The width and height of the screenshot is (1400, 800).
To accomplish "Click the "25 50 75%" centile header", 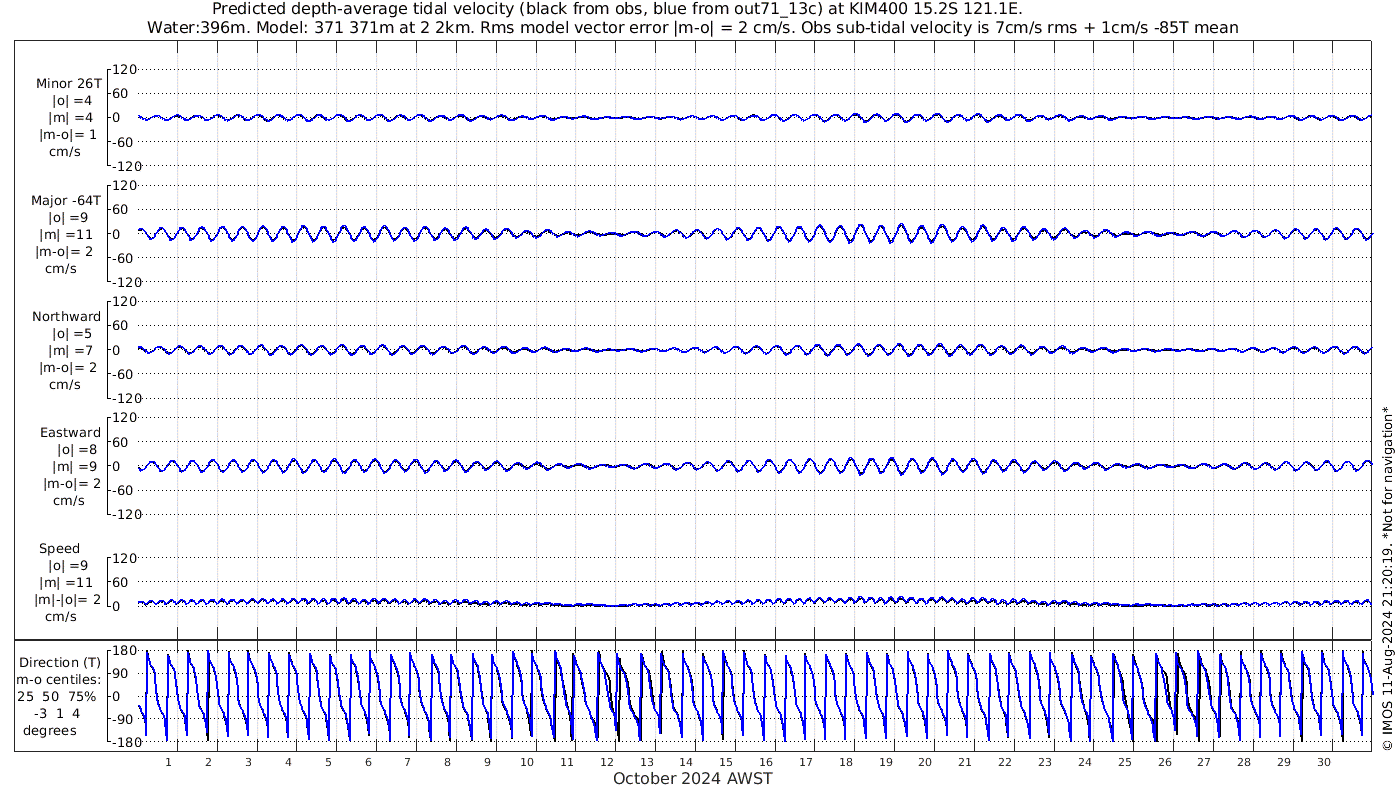I will pos(56,696).
